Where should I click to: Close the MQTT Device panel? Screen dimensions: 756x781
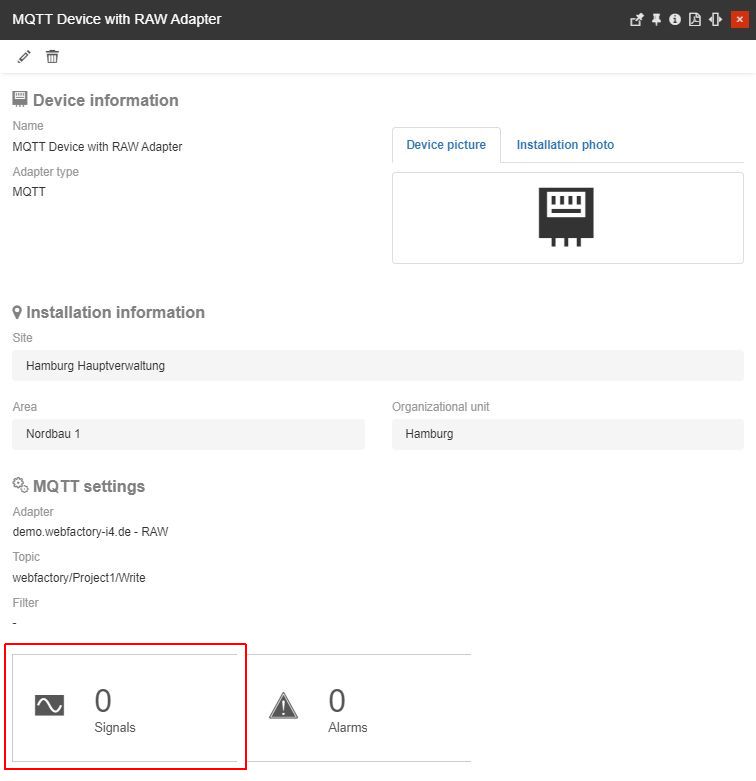pyautogui.click(x=740, y=19)
